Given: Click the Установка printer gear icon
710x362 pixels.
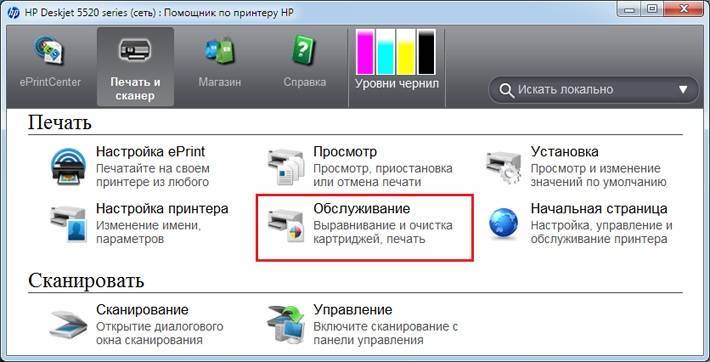Looking at the screenshot, I should tap(503, 168).
